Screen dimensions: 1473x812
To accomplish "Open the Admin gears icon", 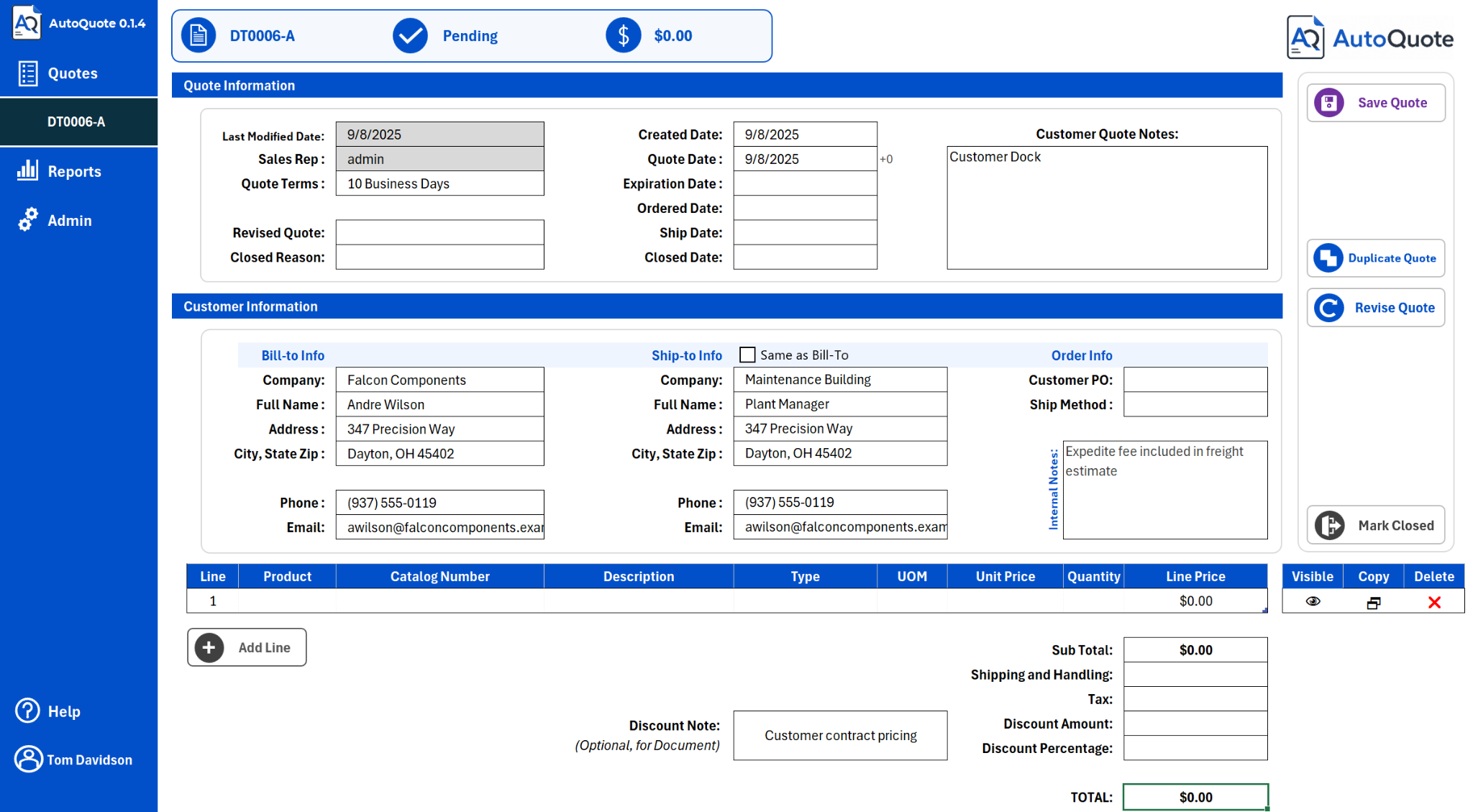I will [x=28, y=219].
